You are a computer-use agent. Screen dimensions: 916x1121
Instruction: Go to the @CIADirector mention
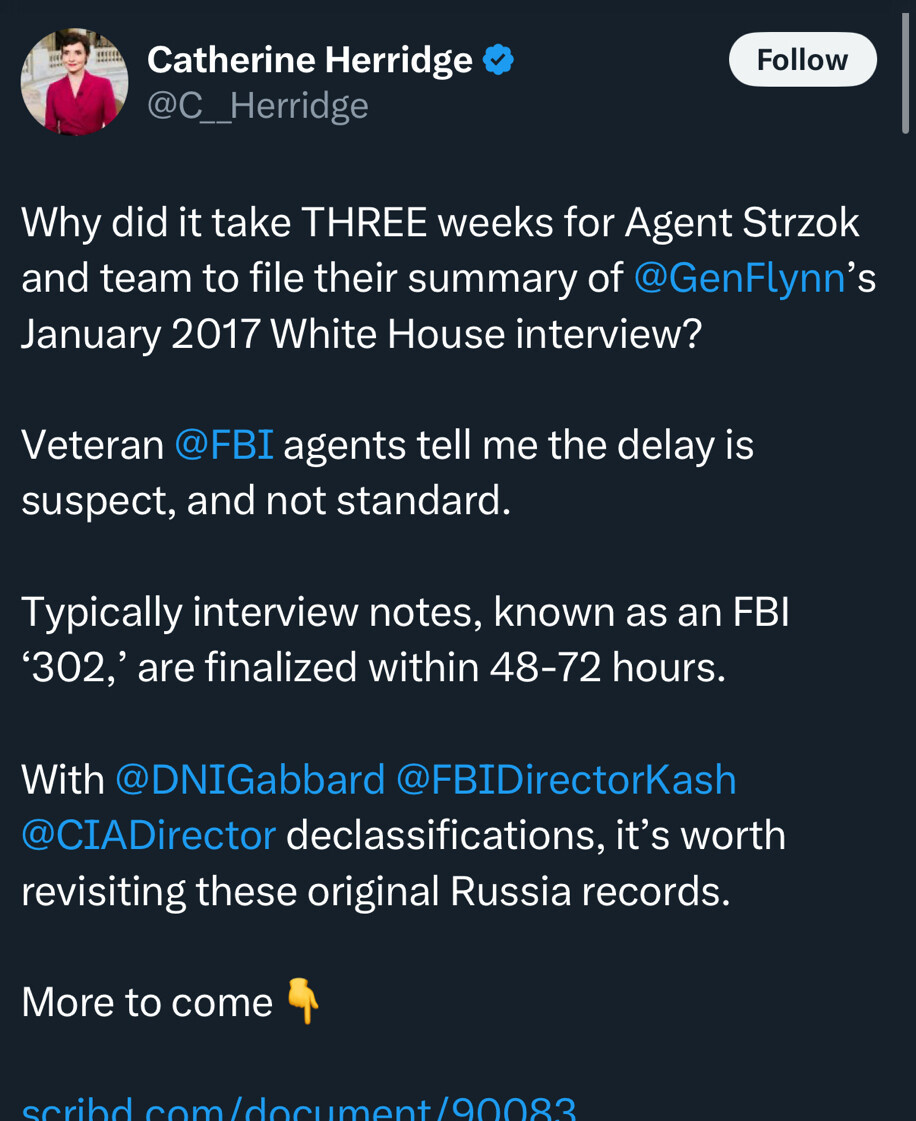point(148,835)
